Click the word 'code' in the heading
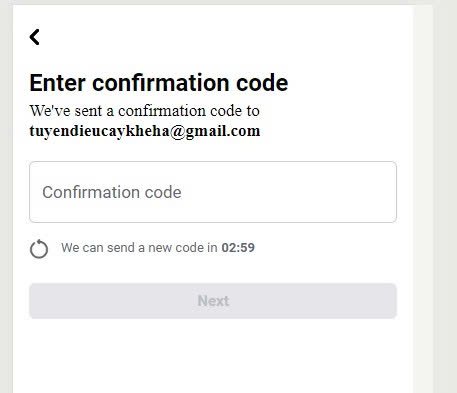This screenshot has height=393, width=457. click(262, 83)
